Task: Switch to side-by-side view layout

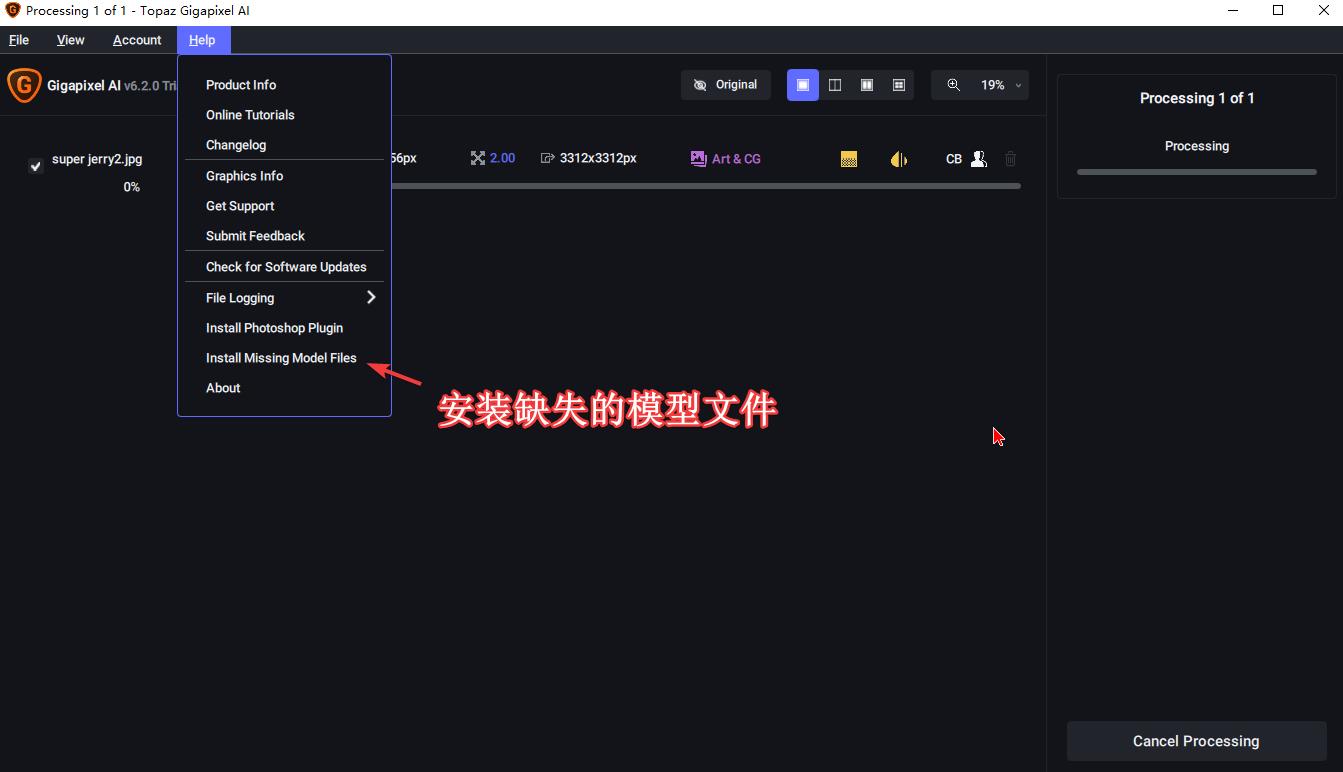Action: click(867, 85)
